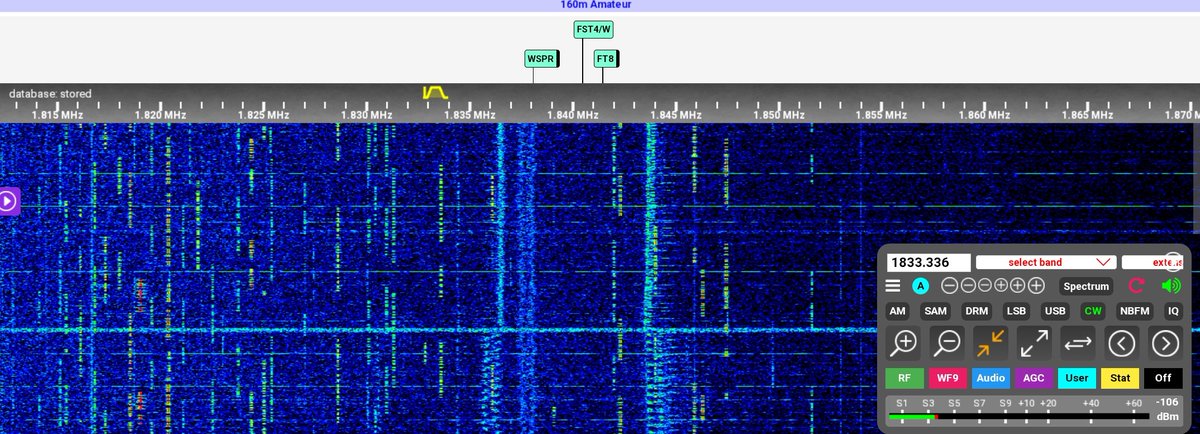Click the 1.815 MHz mark on frequency scale

click(x=57, y=115)
